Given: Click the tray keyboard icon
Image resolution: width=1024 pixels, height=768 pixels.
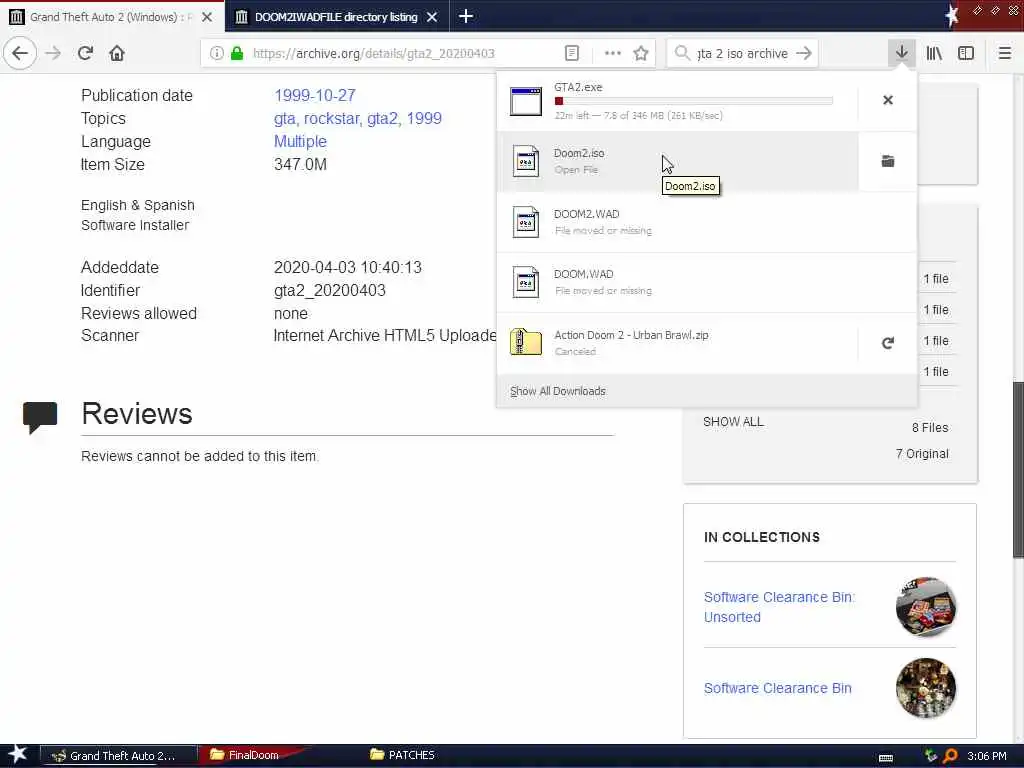Looking at the screenshot, I should 886,758.
